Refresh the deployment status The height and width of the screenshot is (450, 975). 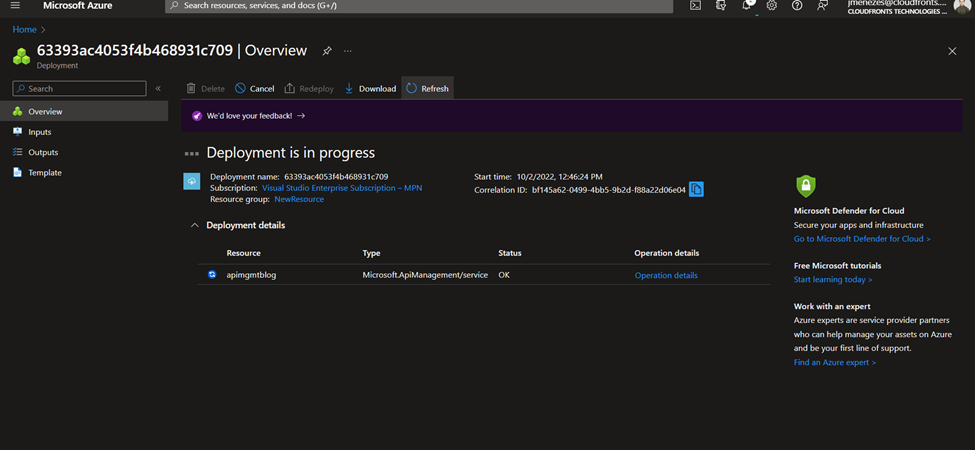point(428,88)
